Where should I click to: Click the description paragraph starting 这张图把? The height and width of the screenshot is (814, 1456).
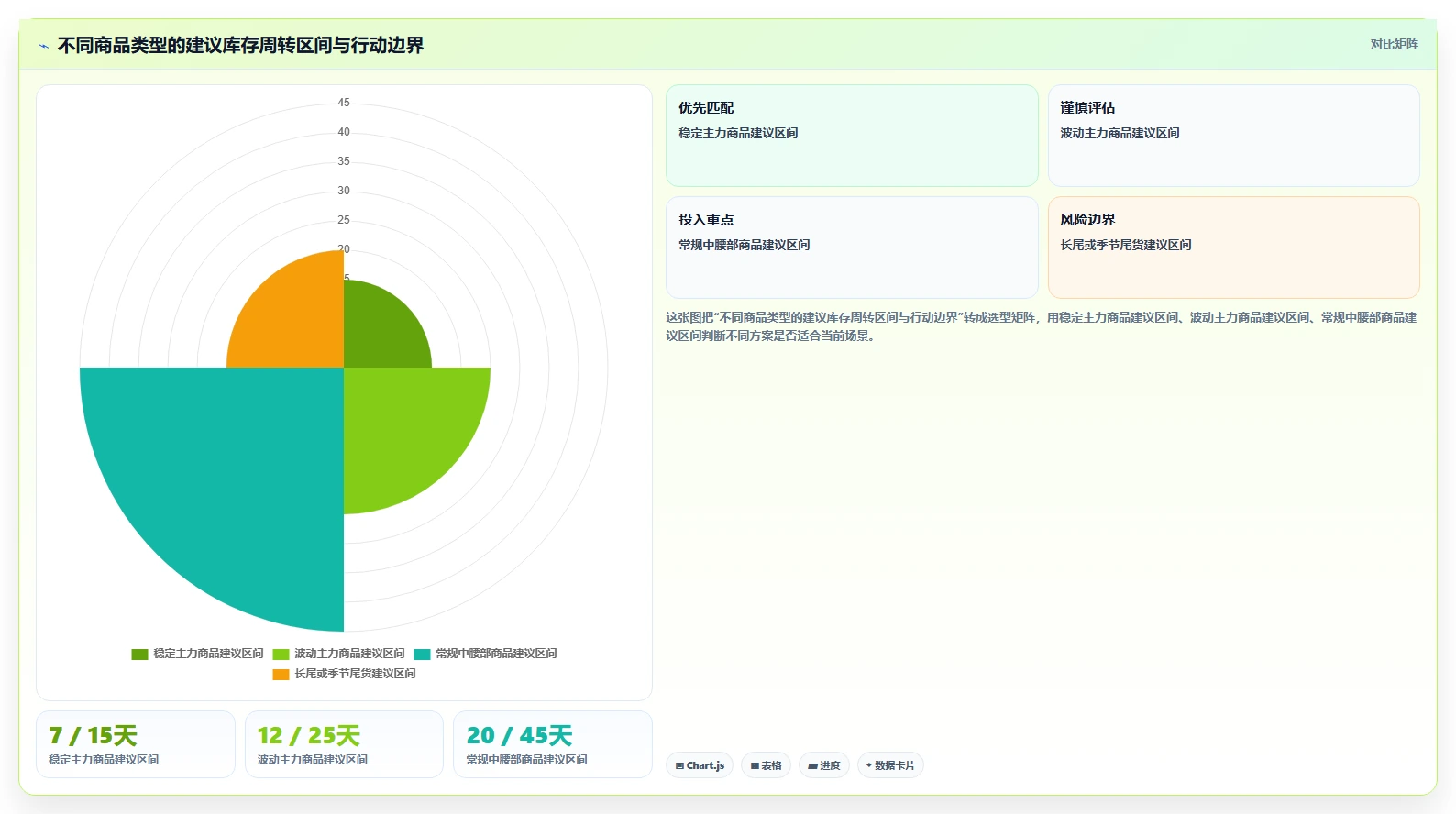(x=1041, y=326)
